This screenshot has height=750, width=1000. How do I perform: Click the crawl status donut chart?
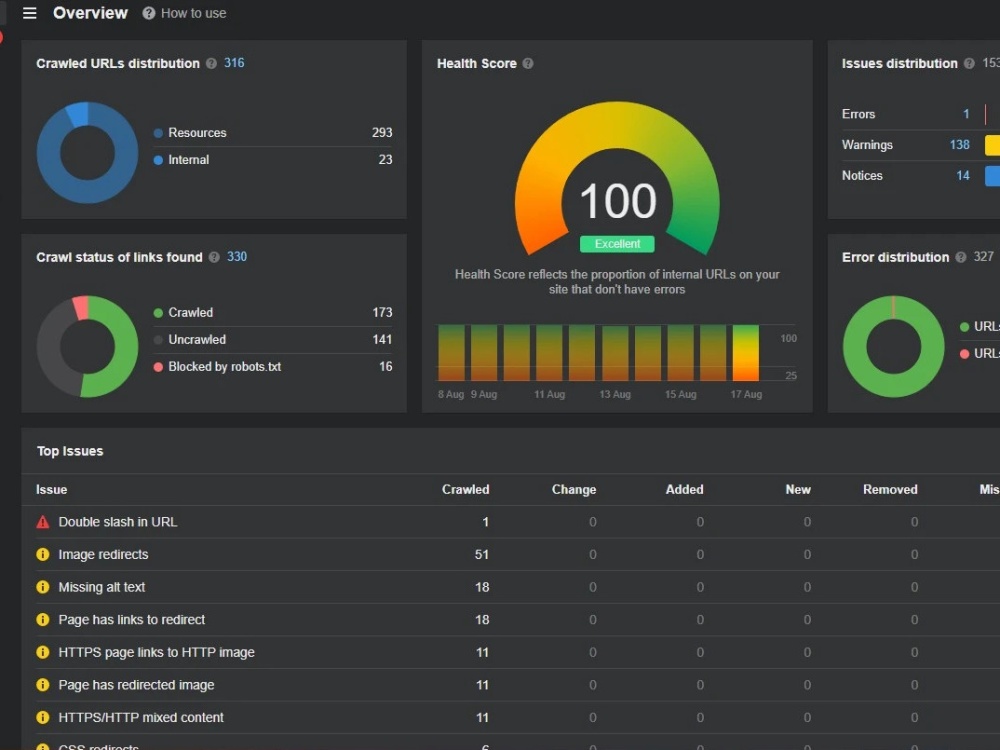tap(87, 346)
